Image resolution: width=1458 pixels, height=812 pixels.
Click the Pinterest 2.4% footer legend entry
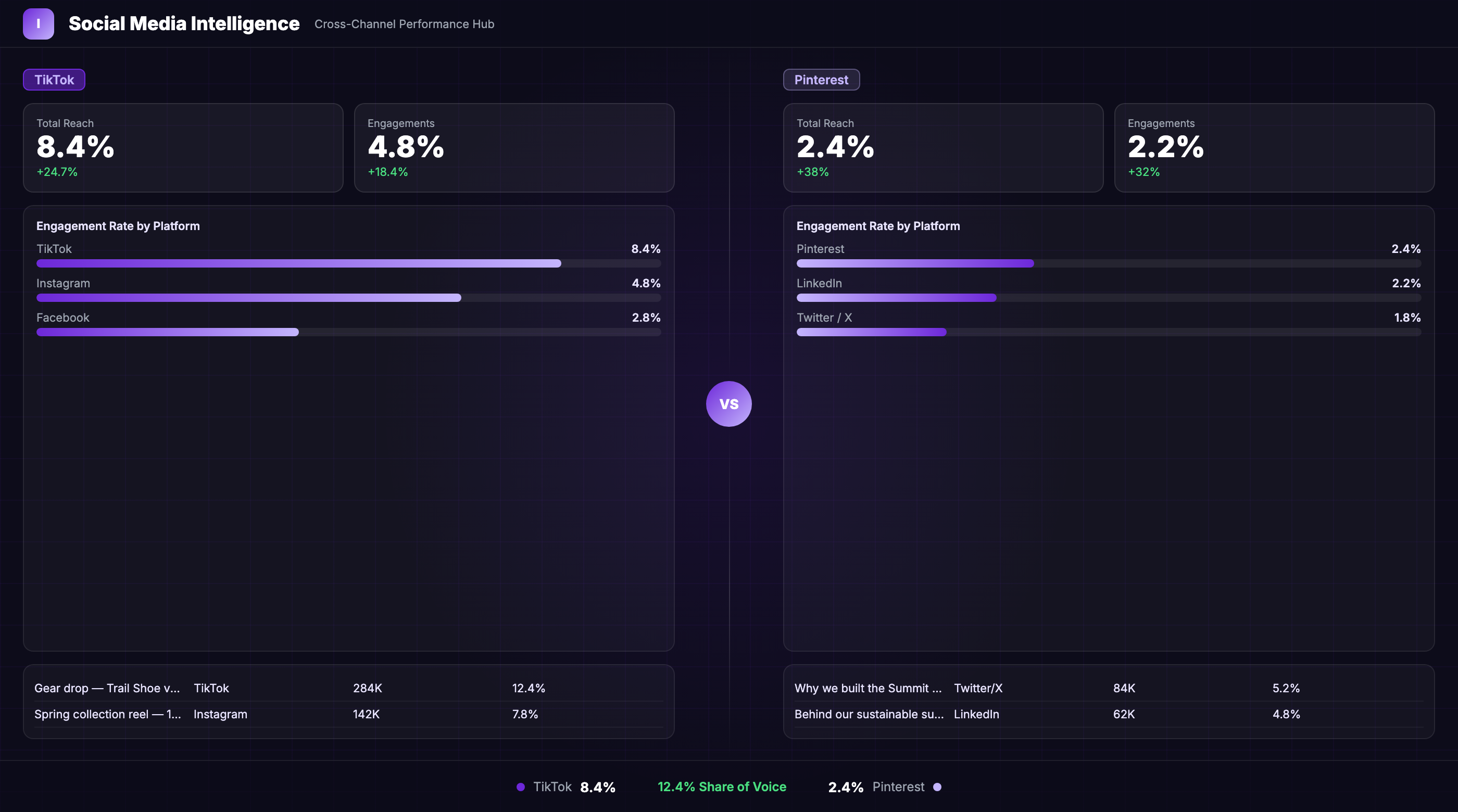[x=885, y=787]
